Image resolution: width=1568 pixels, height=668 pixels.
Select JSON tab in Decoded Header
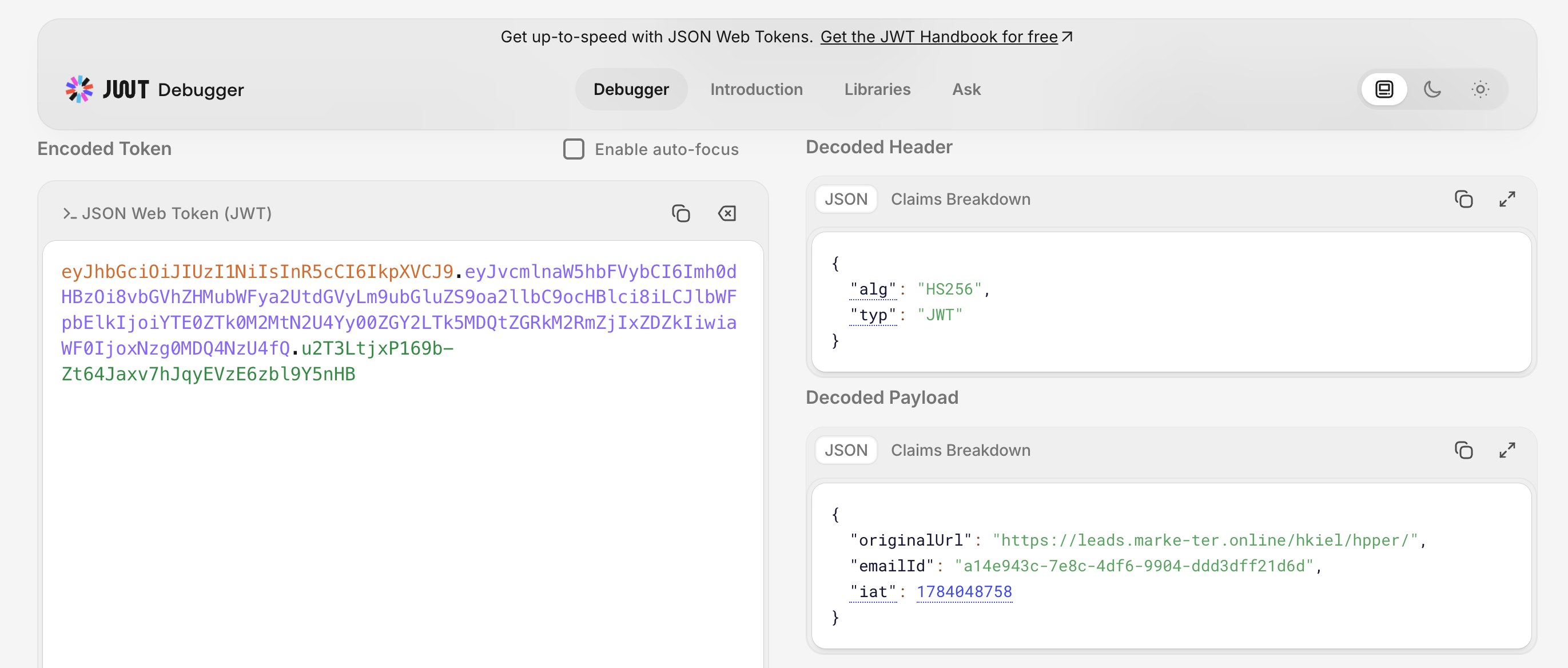click(x=846, y=199)
